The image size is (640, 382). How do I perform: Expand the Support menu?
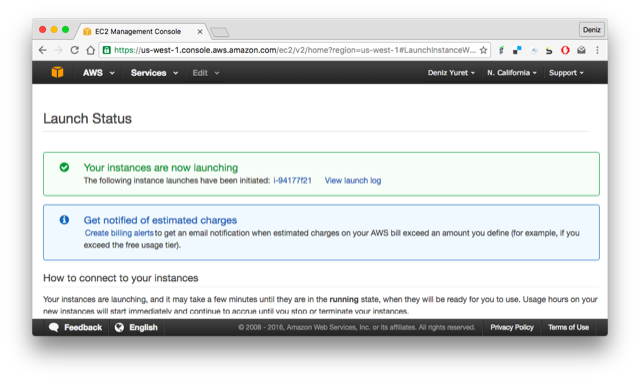[x=566, y=73]
